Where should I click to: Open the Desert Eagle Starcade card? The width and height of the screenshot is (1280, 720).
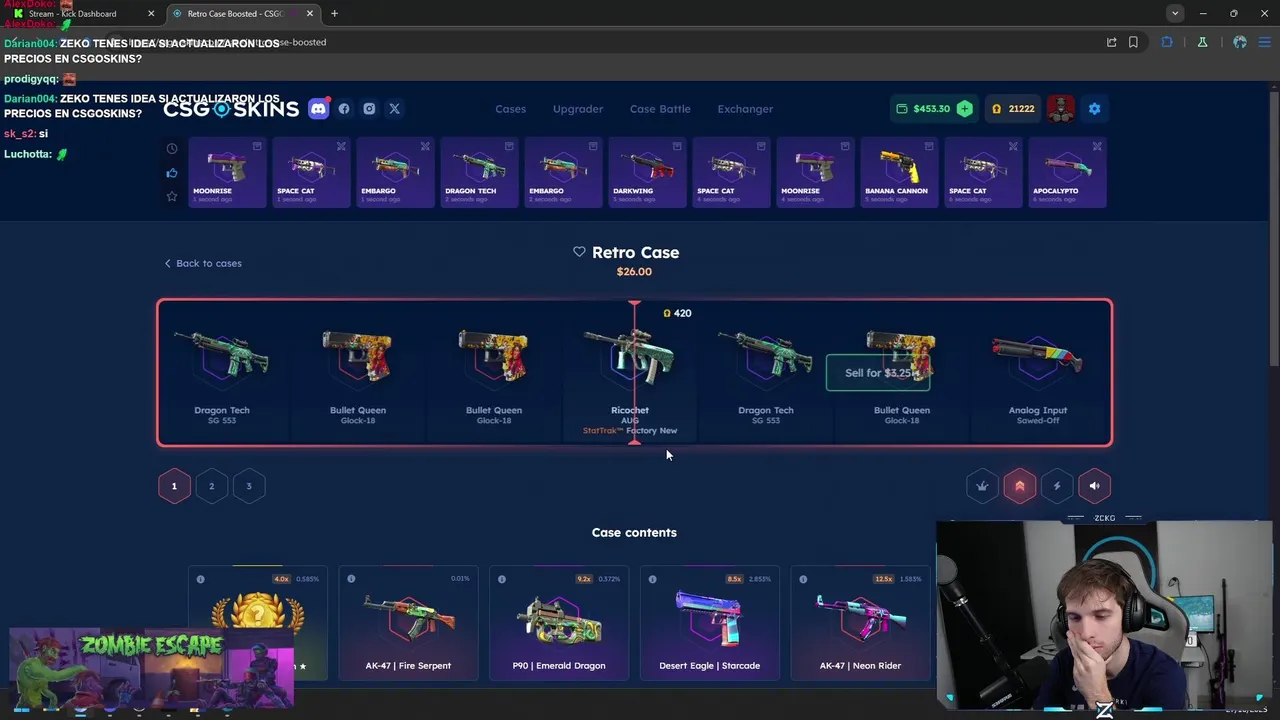click(709, 624)
